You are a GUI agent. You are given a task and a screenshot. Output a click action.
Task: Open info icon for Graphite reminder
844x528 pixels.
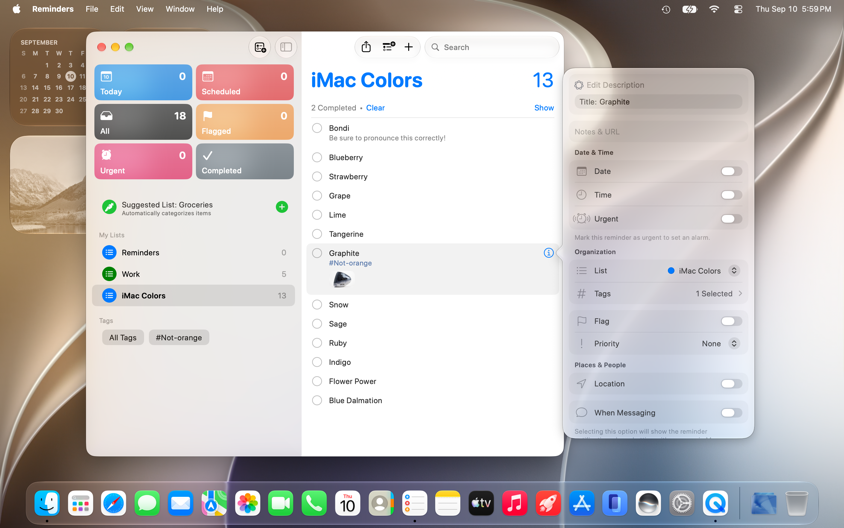click(548, 253)
